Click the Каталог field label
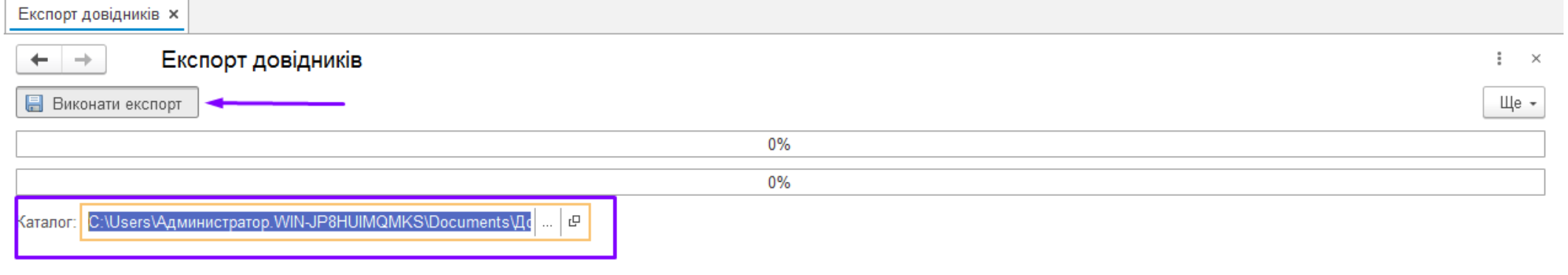1568x275 pixels. 46,222
